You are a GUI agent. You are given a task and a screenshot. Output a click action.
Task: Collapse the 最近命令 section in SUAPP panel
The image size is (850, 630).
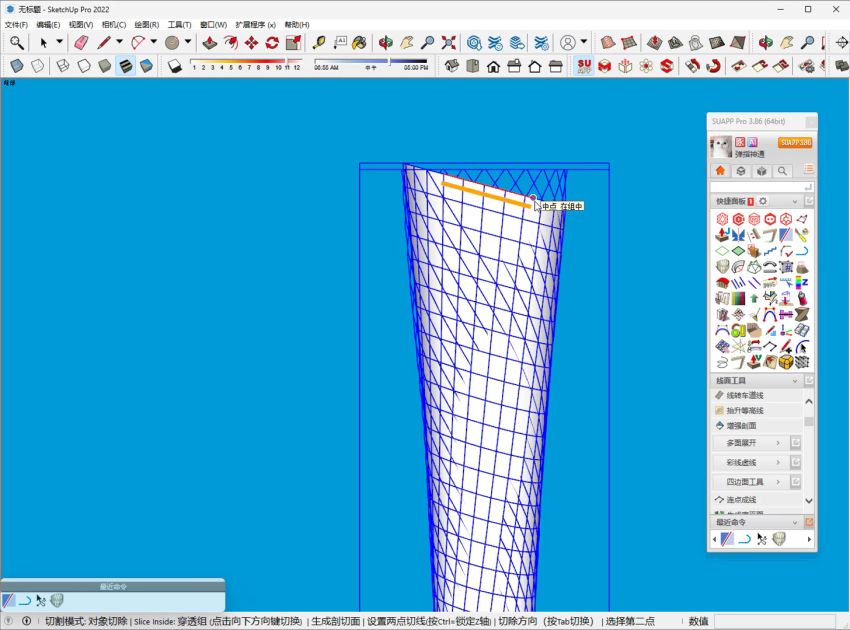[x=795, y=523]
